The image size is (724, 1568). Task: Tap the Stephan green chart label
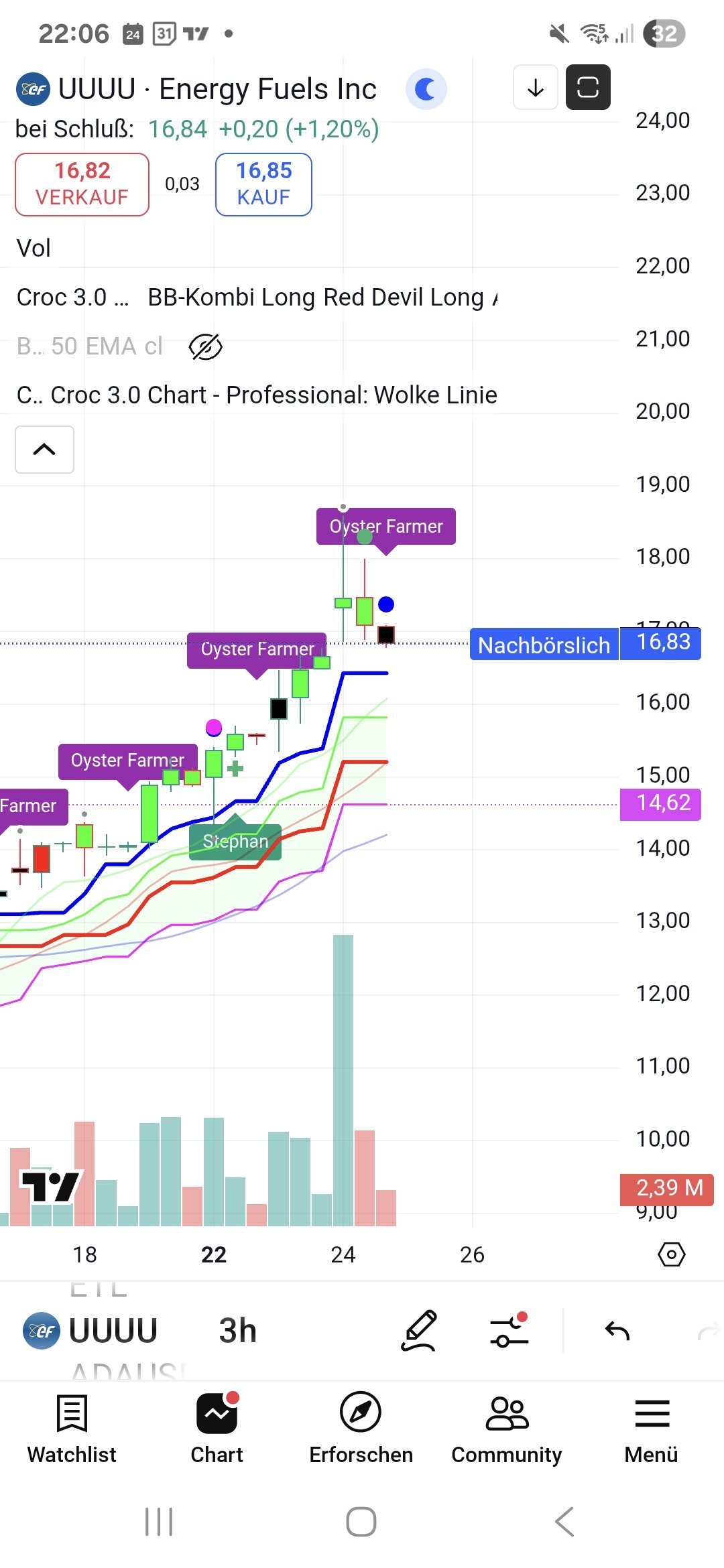point(235,842)
